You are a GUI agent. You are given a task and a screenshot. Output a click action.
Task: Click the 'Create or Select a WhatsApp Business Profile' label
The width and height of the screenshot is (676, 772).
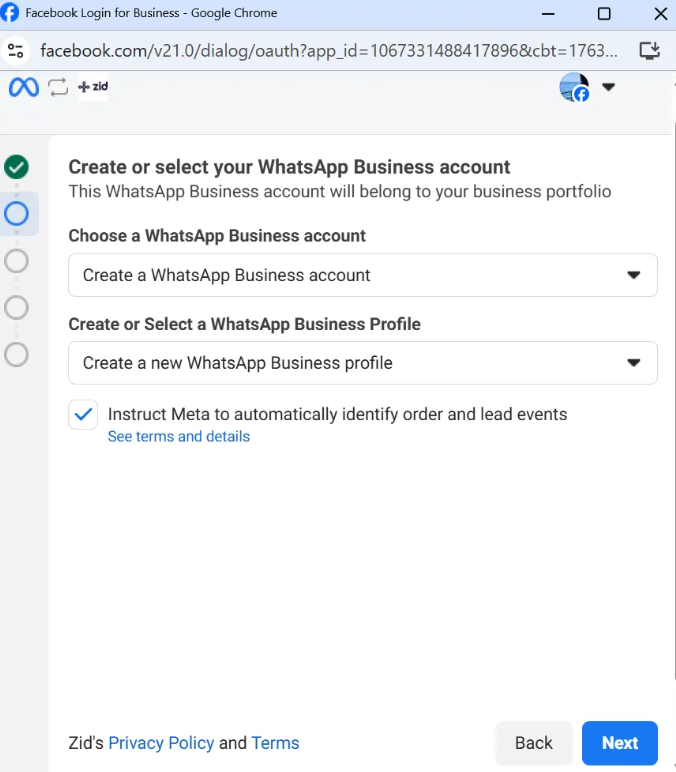coord(245,324)
